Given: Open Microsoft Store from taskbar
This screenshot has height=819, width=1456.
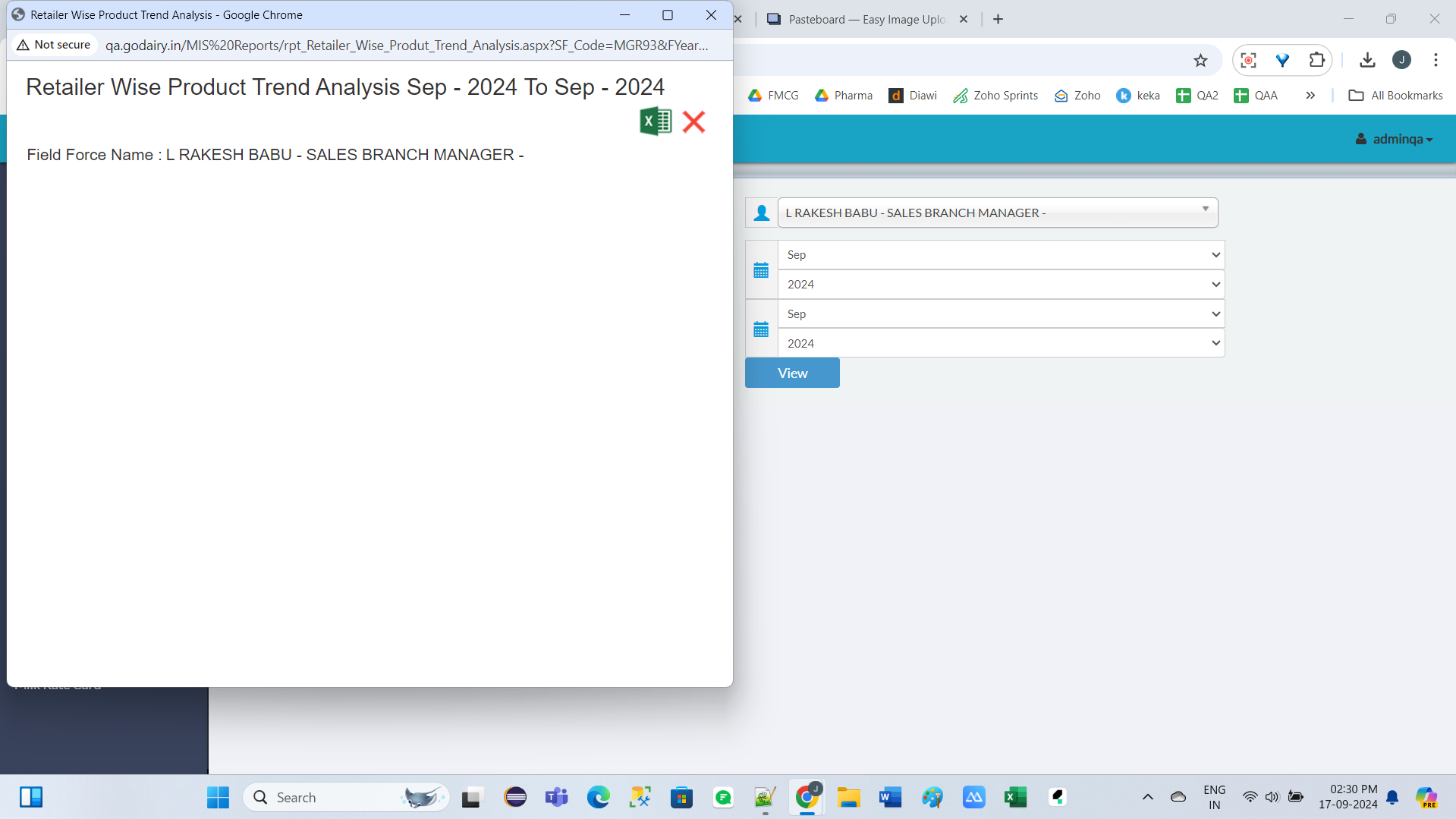Looking at the screenshot, I should [681, 798].
